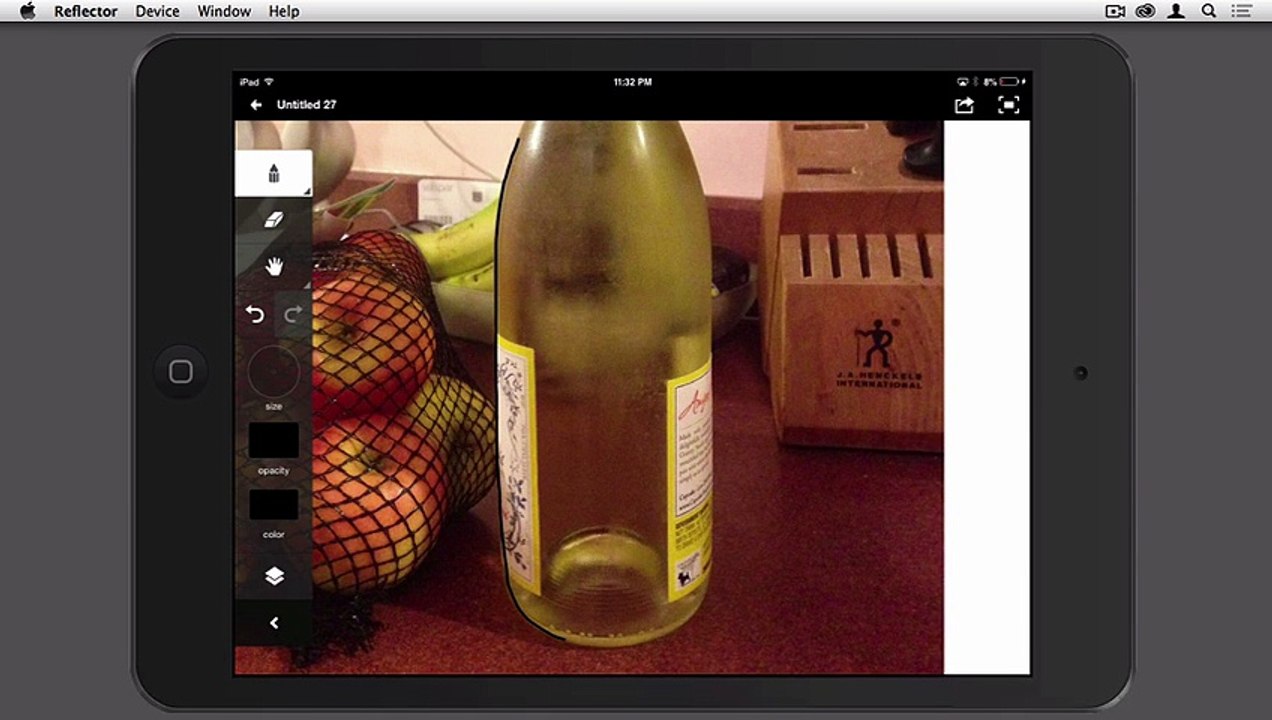Rename the Untitled 27 title
Screen dimensions: 1272x720
[x=306, y=105]
